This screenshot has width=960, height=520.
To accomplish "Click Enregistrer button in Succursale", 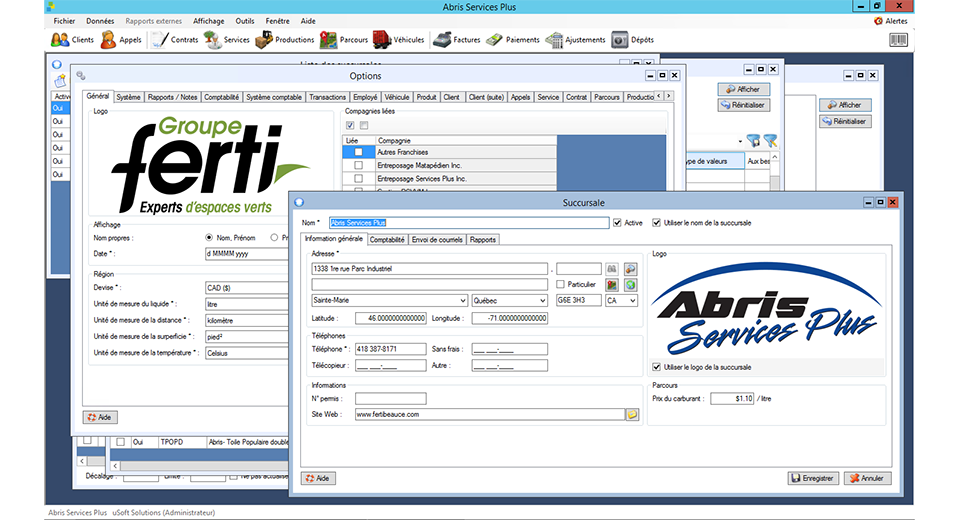I will coord(813,478).
